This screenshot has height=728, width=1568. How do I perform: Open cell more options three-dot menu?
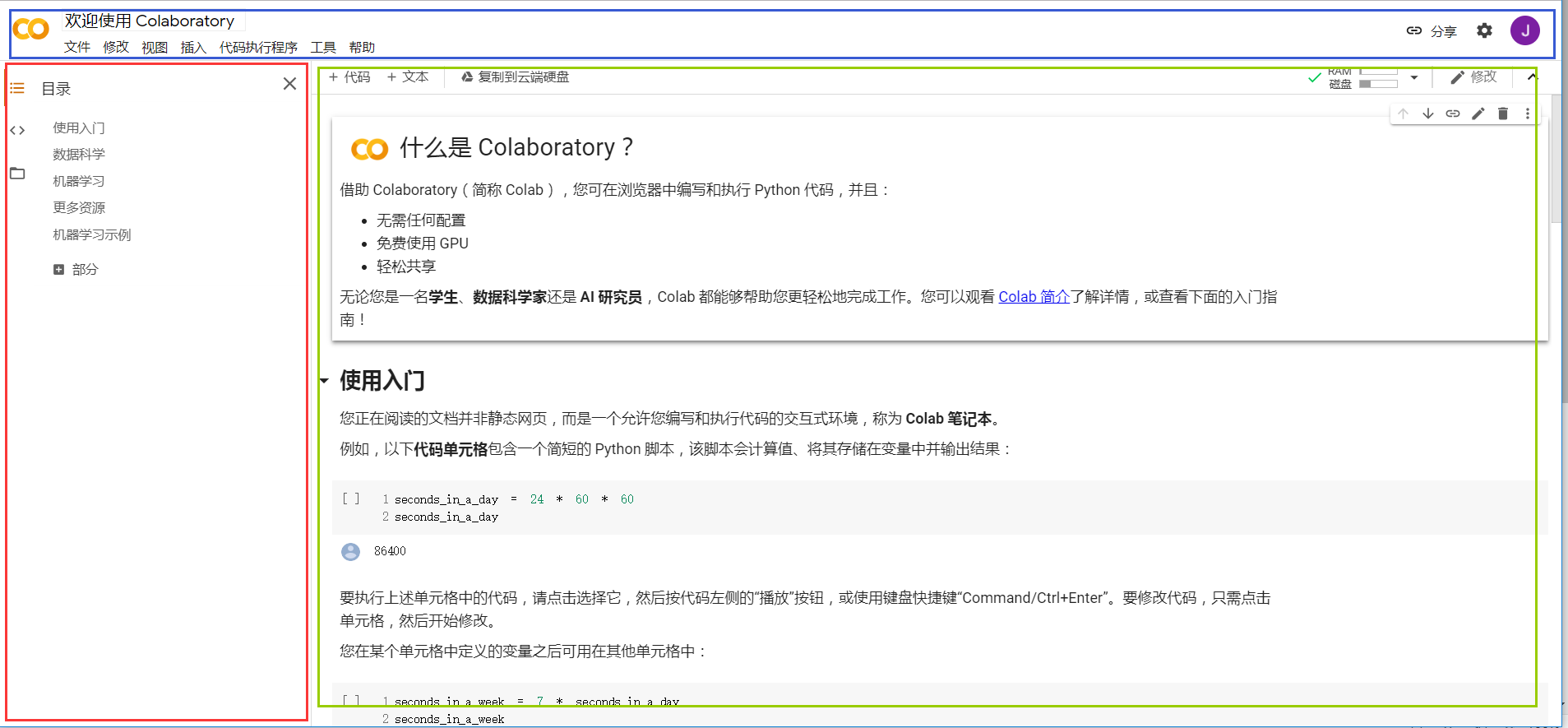tap(1528, 114)
